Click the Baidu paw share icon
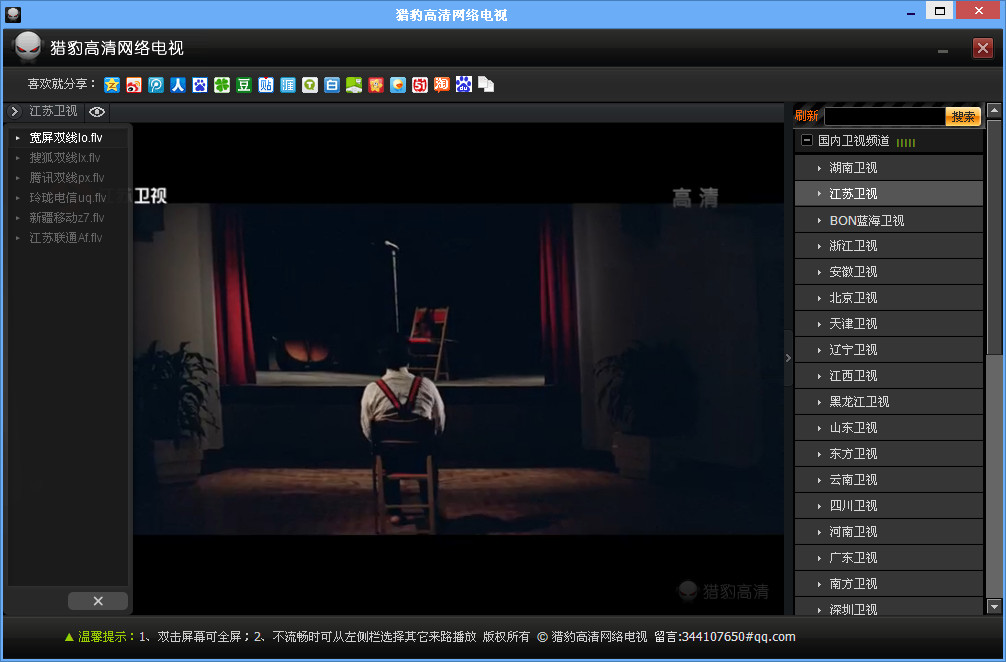Screen dimensions: 1006x662 [200, 85]
